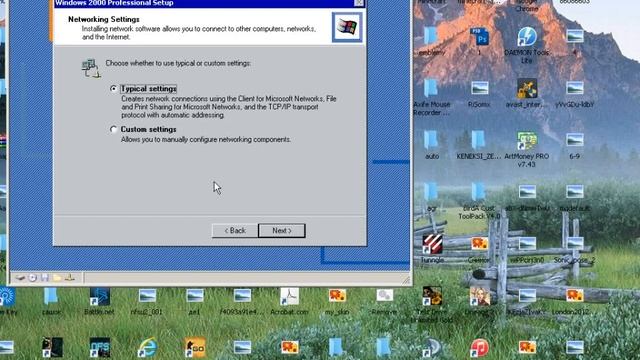
Task: Open the Remove desktop icon
Action: point(384,295)
